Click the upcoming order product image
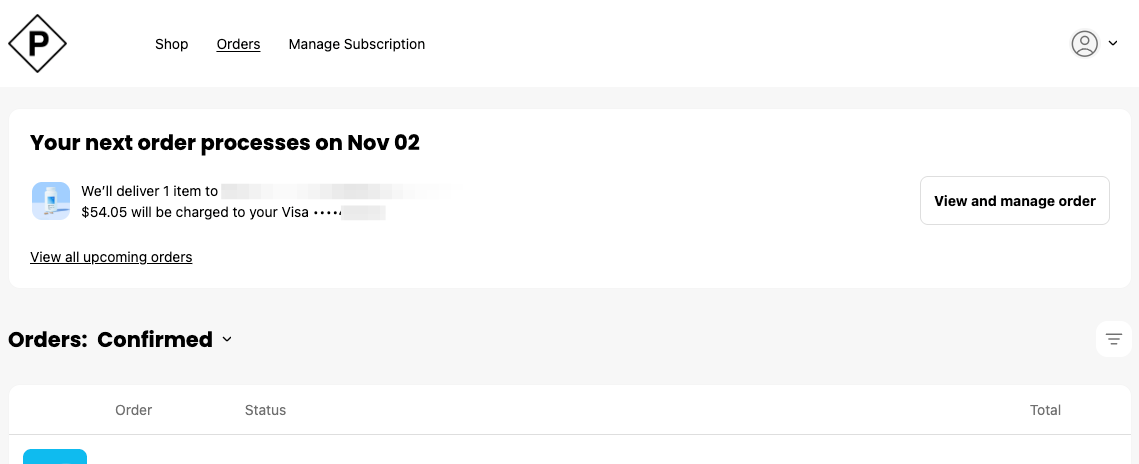 tap(51, 201)
